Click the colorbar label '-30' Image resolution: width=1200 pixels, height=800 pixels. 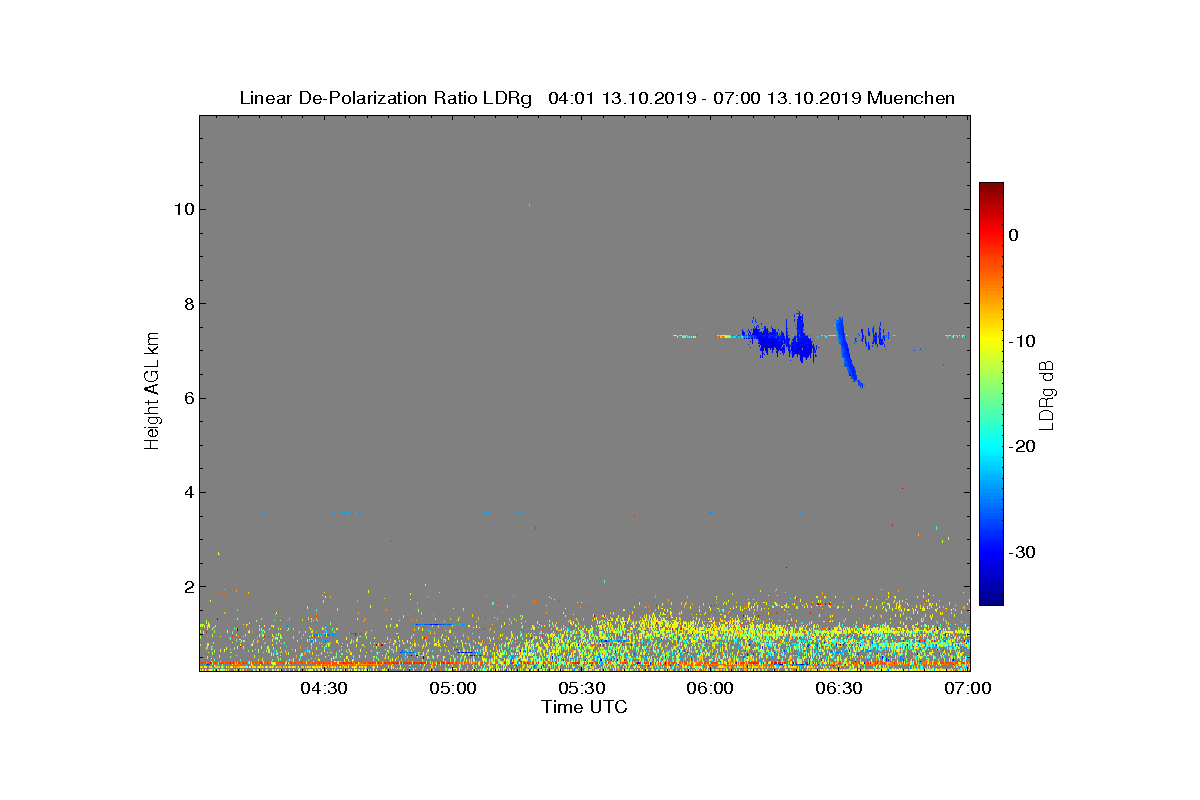(1021, 553)
